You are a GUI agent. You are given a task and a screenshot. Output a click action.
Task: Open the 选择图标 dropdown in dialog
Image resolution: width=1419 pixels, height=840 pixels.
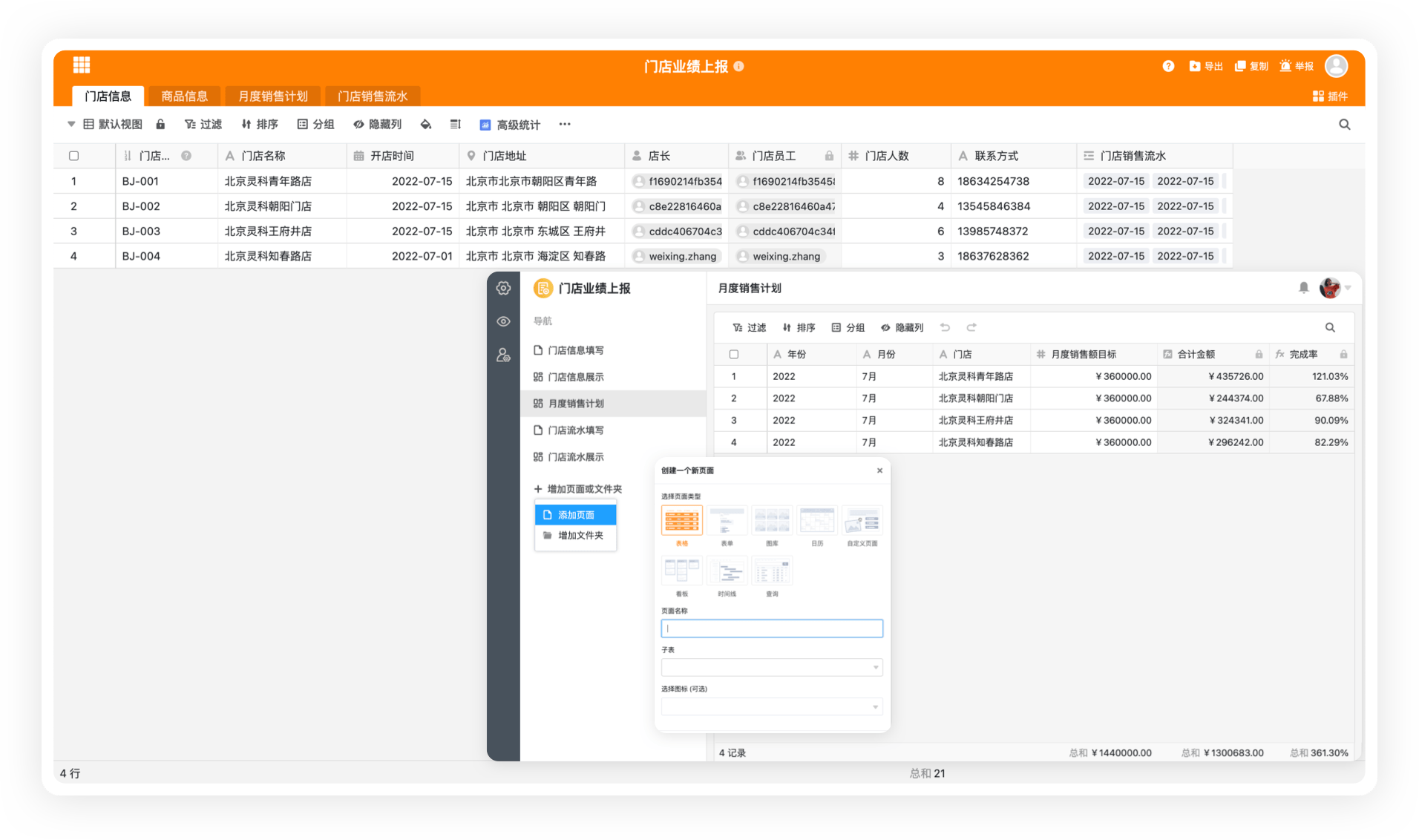click(771, 706)
